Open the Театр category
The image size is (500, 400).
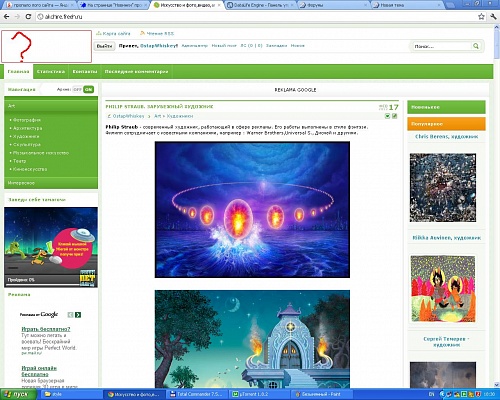[x=19, y=161]
